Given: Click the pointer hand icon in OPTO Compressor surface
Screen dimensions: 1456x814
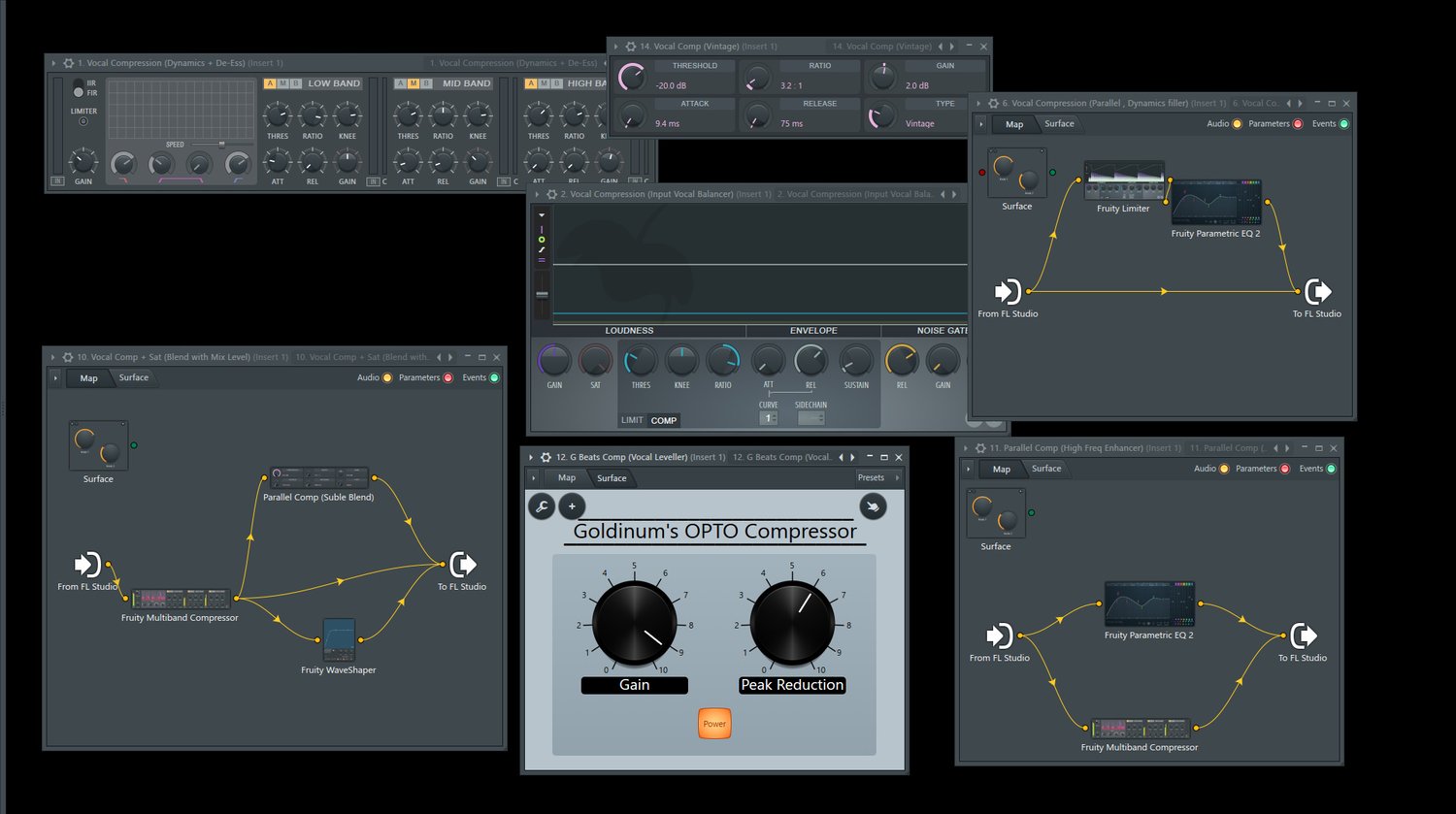Looking at the screenshot, I should [873, 505].
